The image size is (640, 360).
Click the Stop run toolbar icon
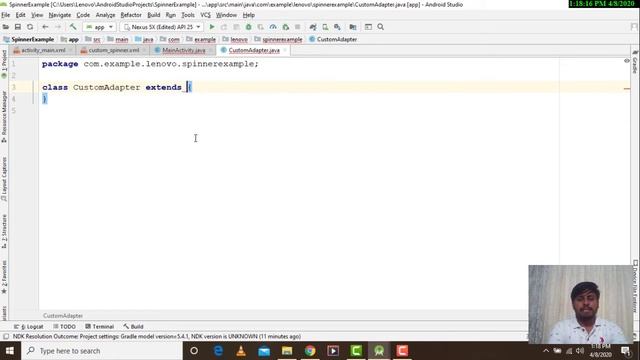tap(298, 27)
